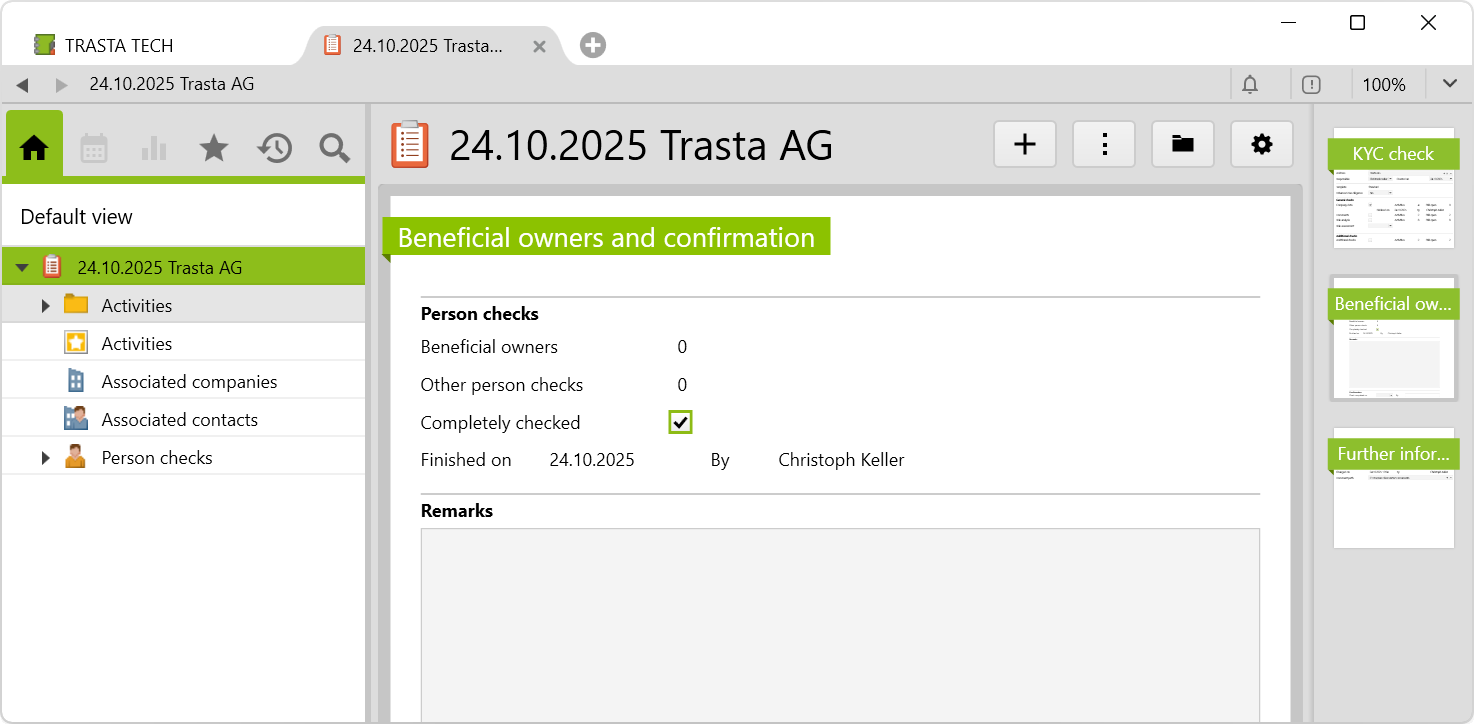Expand the Activities folder tree node
The width and height of the screenshot is (1474, 724).
[45, 306]
